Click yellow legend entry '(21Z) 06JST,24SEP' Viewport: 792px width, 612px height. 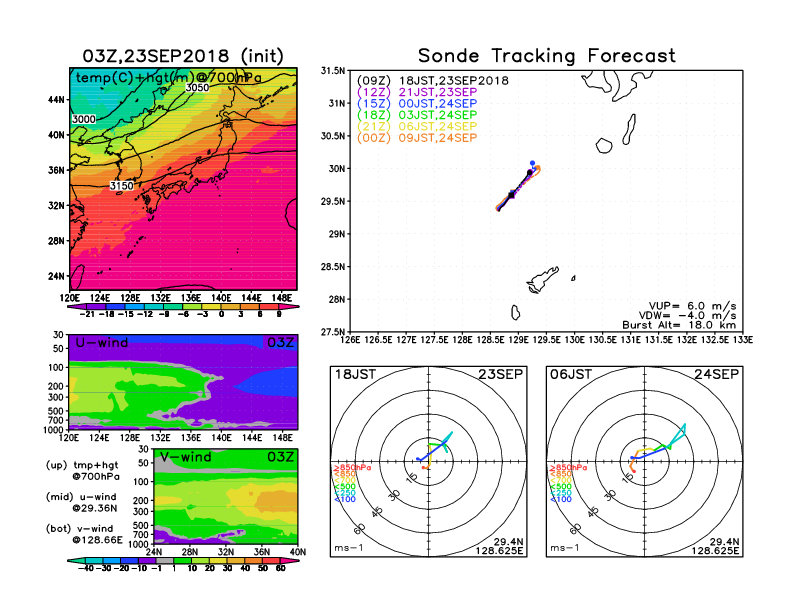coord(417,126)
